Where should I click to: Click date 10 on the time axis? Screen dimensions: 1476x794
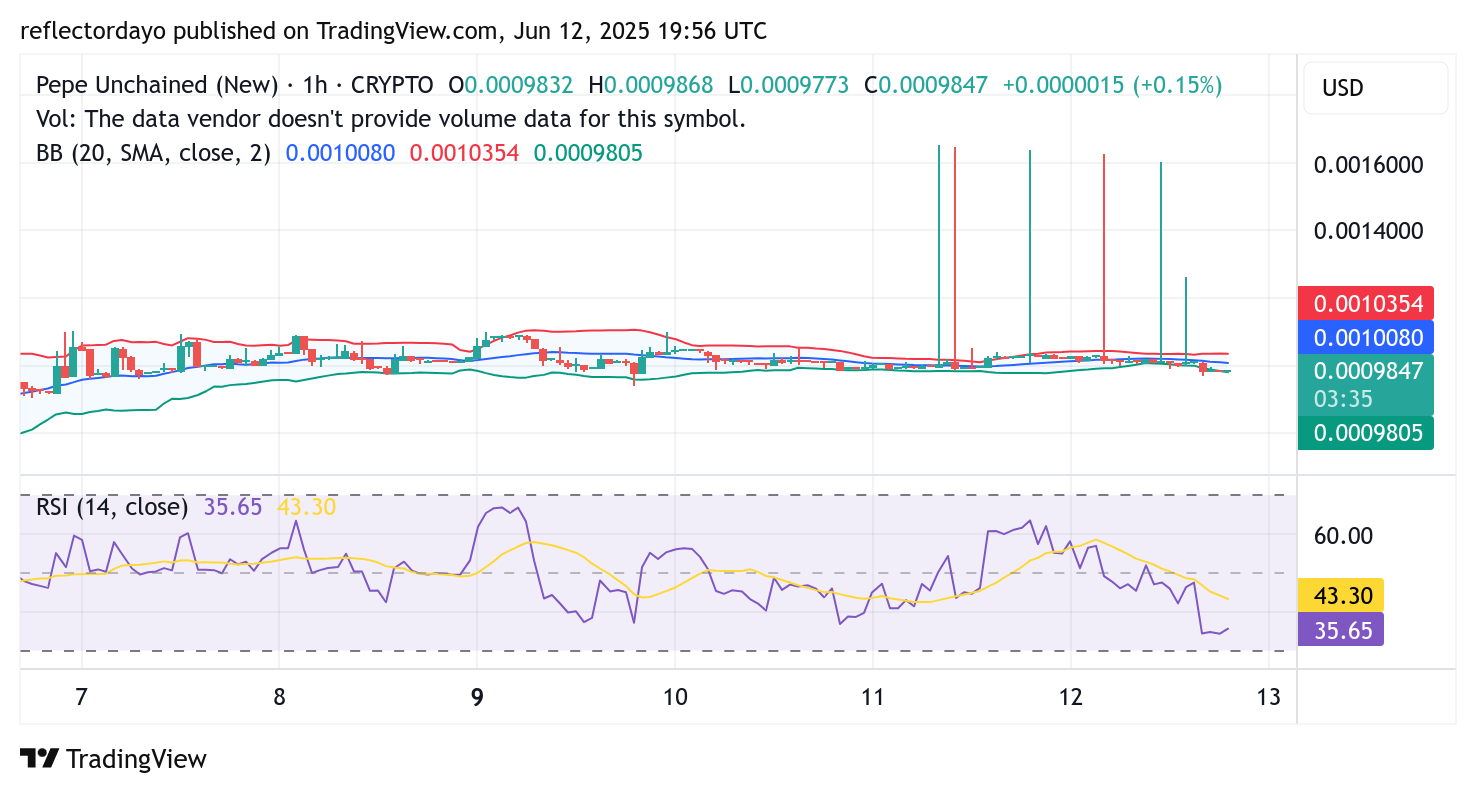click(675, 696)
